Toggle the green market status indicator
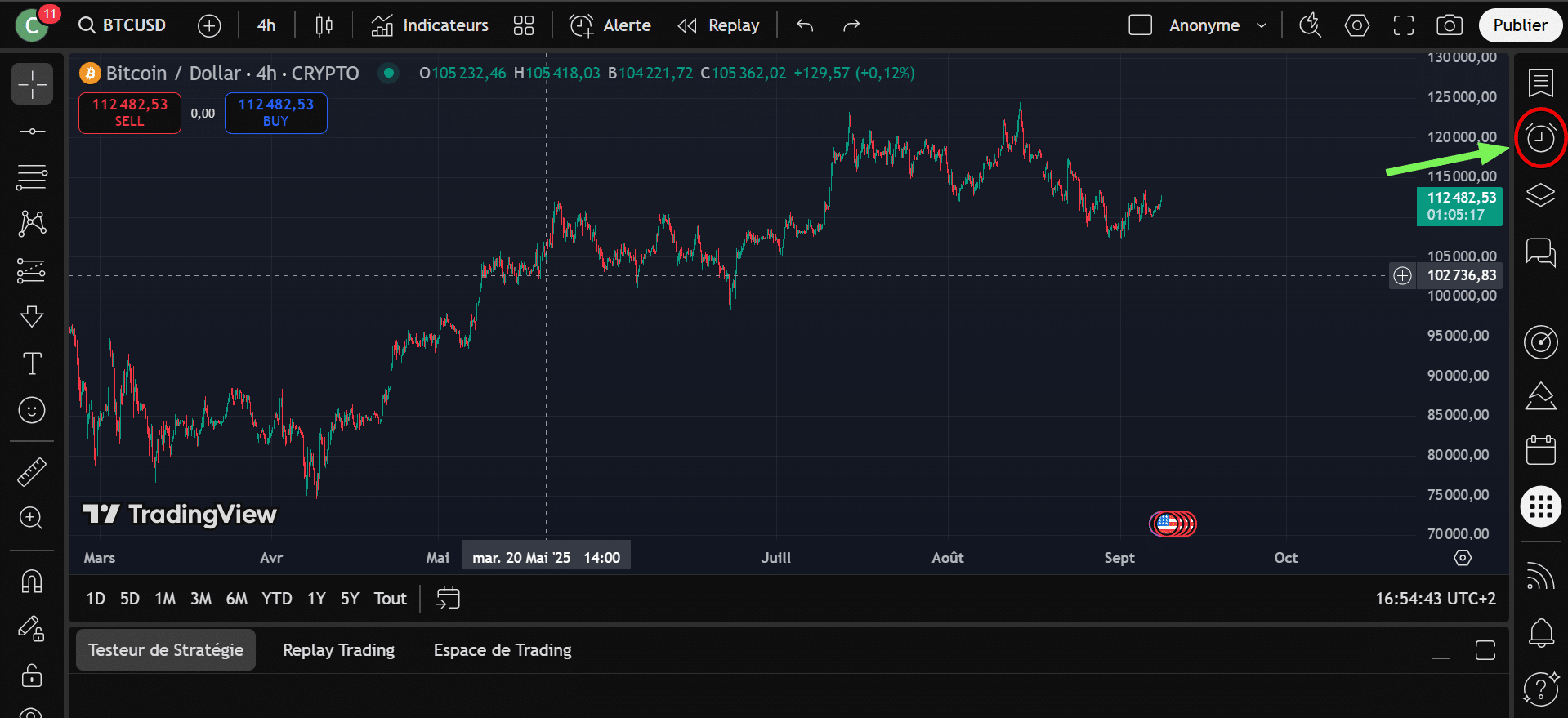1568x718 pixels. [389, 73]
